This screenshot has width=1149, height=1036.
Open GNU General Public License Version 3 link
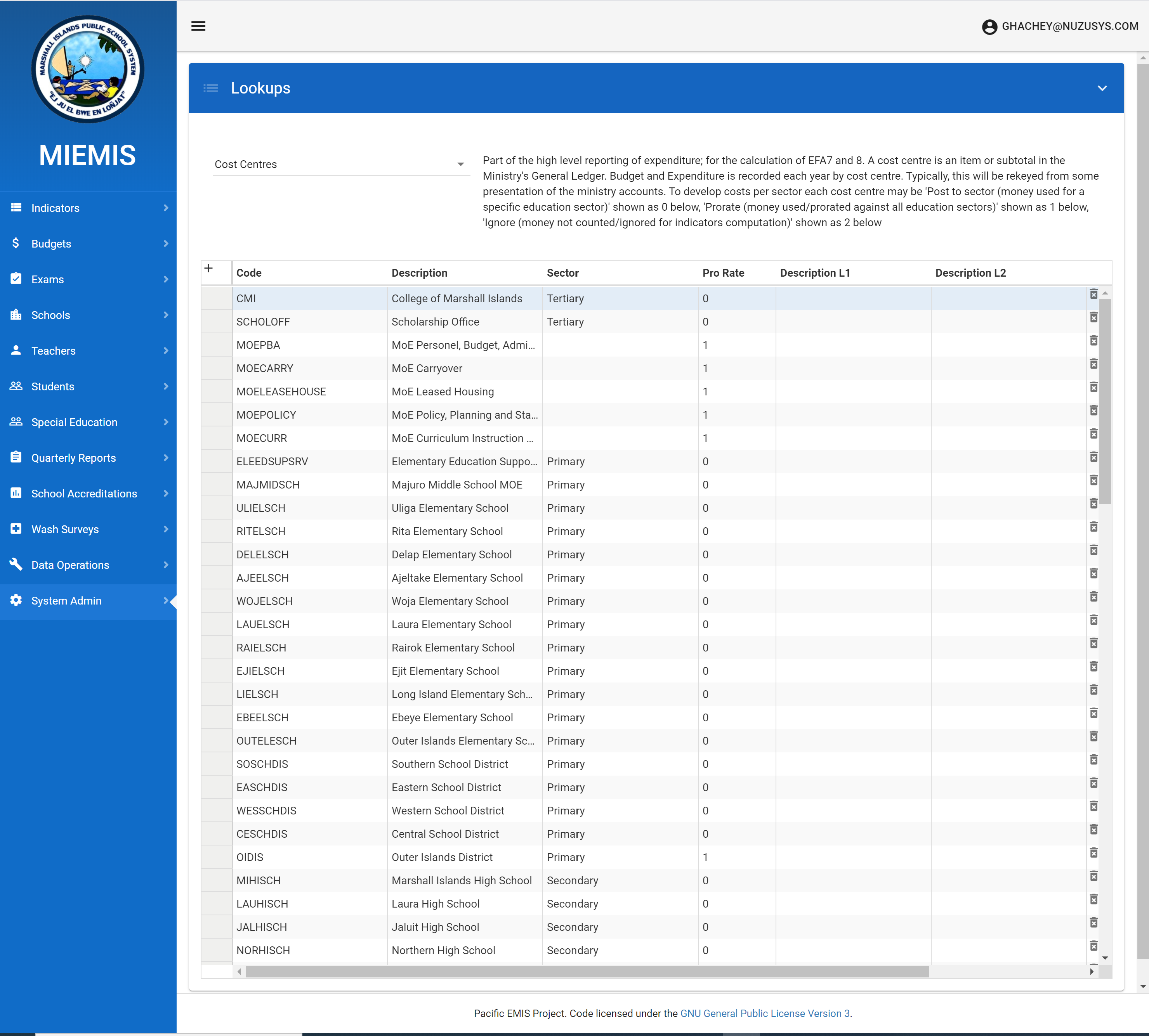coord(765,1013)
